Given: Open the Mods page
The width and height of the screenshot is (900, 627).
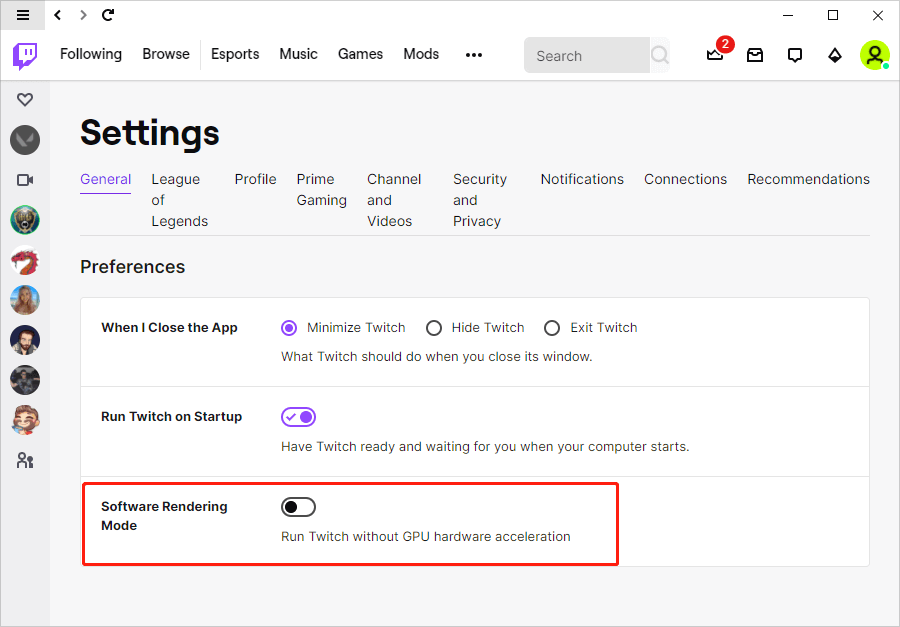Looking at the screenshot, I should click(x=421, y=55).
